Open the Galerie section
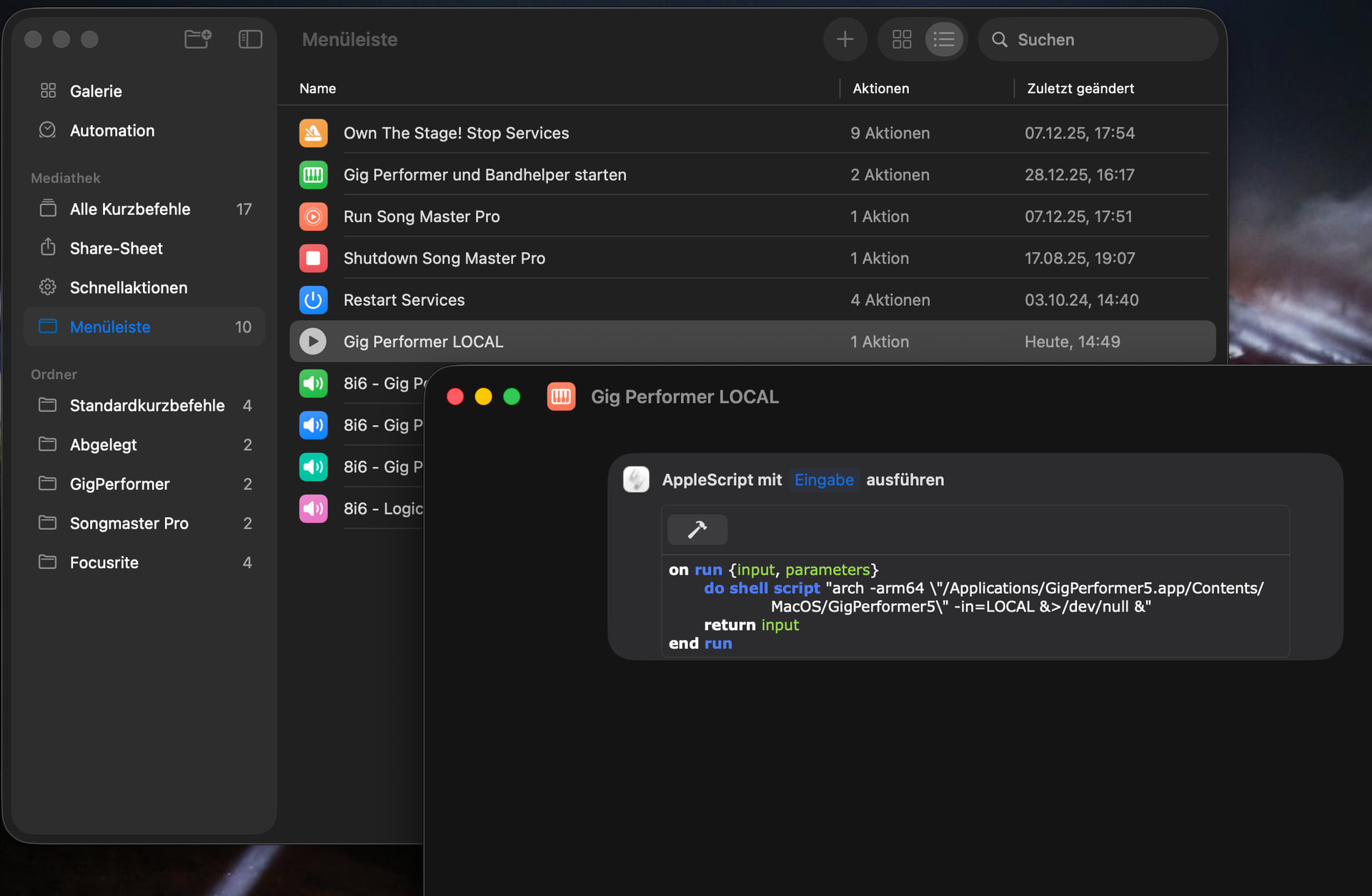This screenshot has width=1372, height=896. (x=96, y=91)
